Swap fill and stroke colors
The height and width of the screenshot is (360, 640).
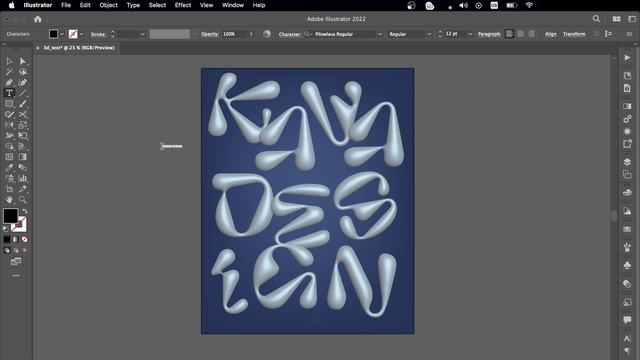coord(24,211)
